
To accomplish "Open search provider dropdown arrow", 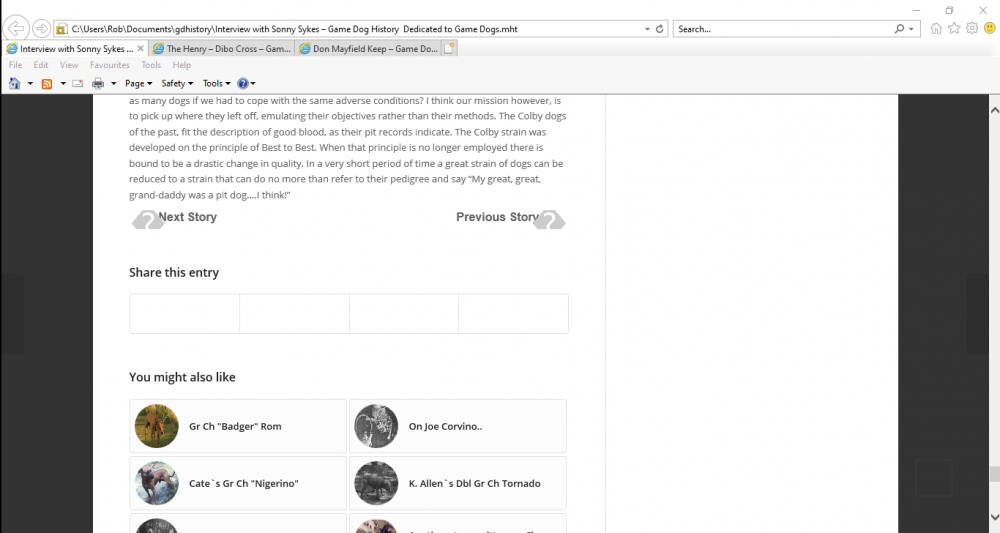I will [x=911, y=29].
